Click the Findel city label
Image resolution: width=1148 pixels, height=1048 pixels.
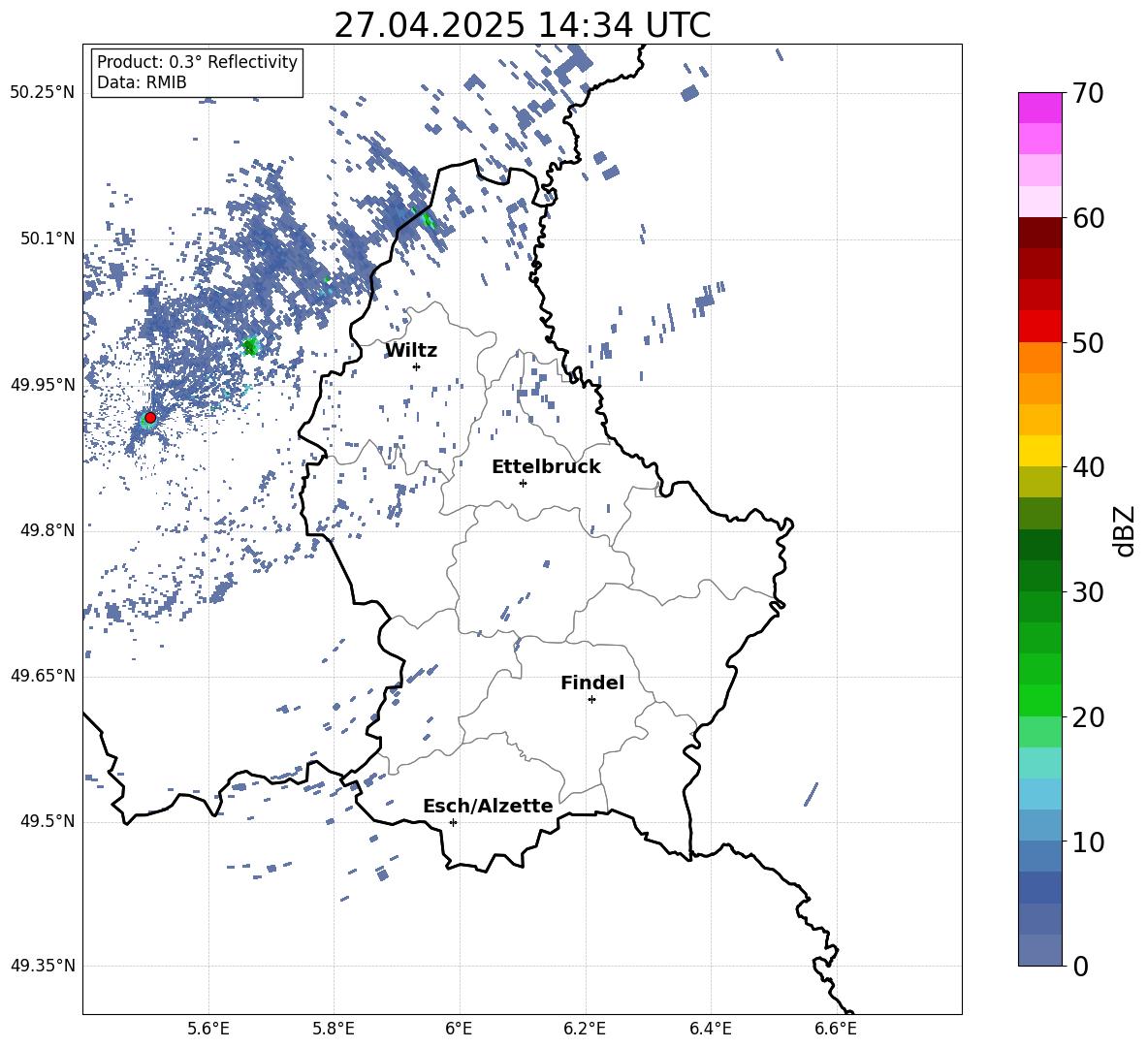[592, 683]
